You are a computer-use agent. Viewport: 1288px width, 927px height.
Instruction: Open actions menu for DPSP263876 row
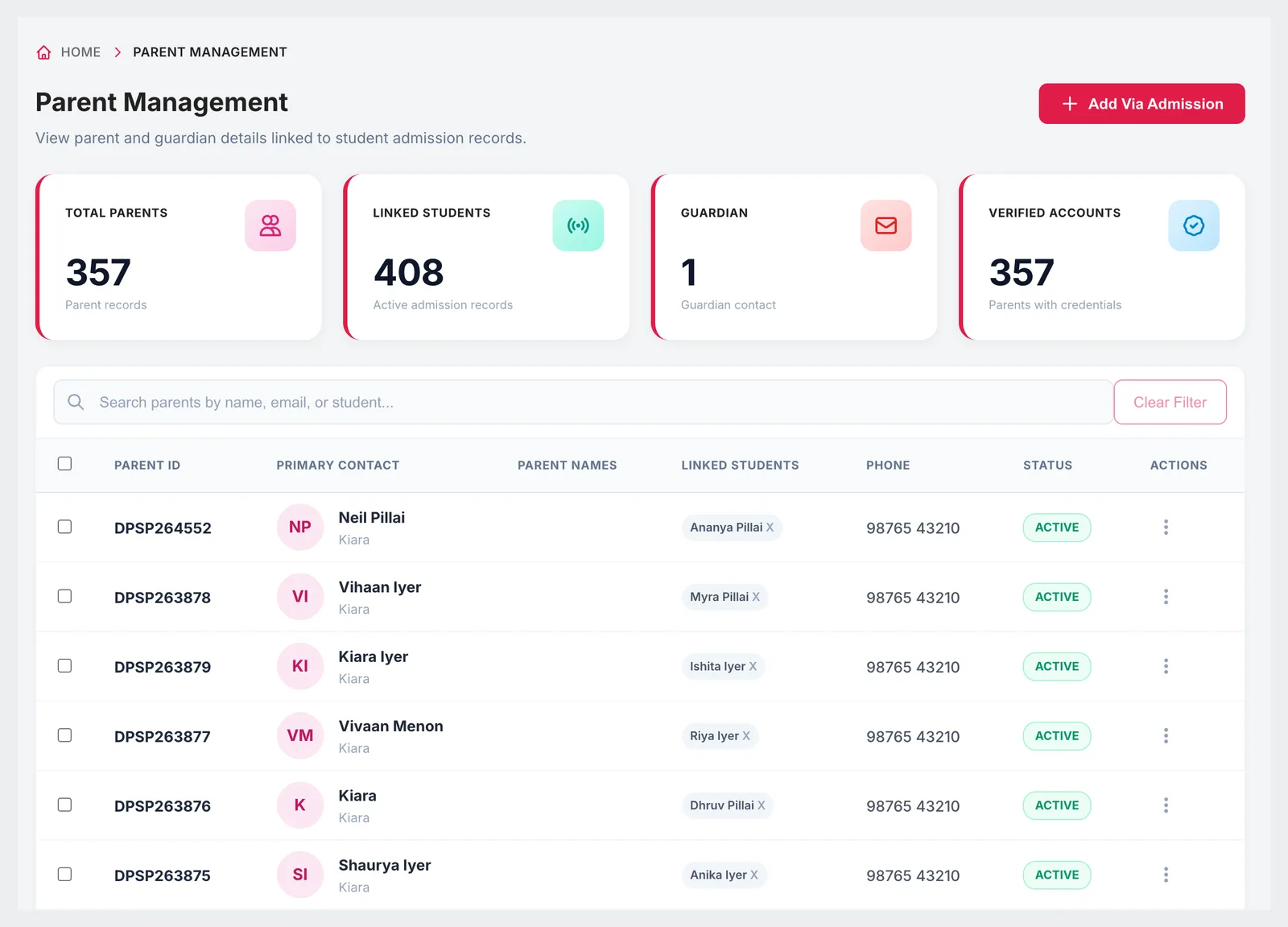coord(1166,805)
